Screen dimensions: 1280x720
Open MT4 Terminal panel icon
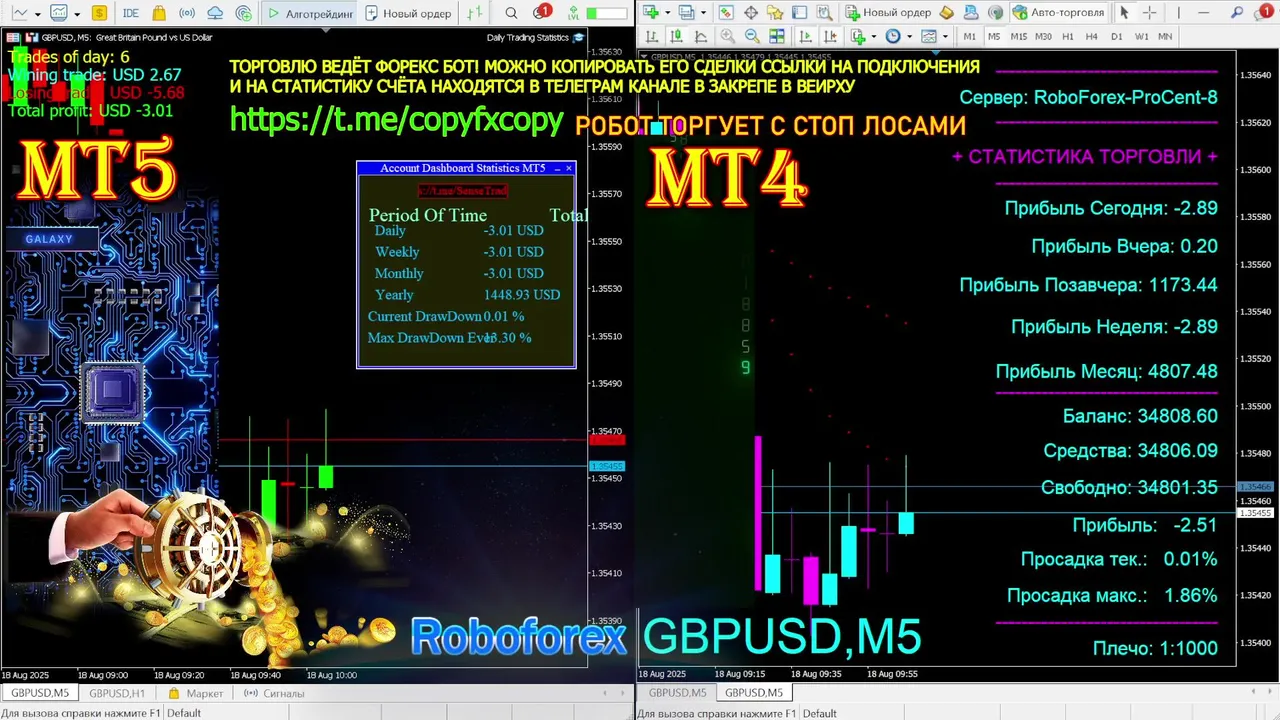pos(799,13)
